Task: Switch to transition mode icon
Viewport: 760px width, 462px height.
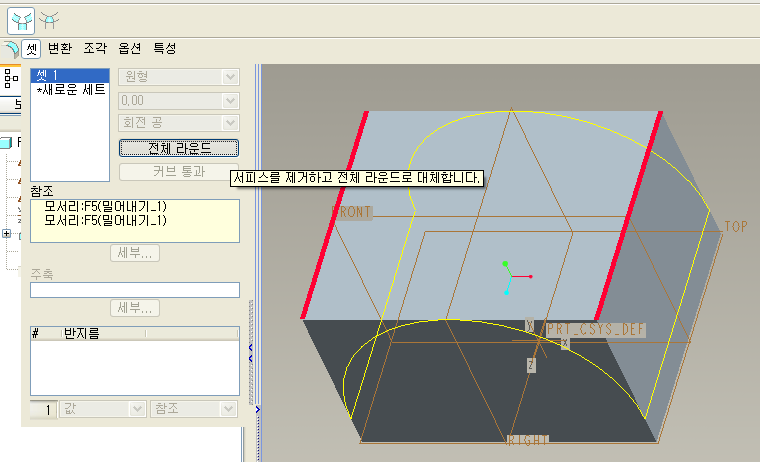Action: (49, 19)
